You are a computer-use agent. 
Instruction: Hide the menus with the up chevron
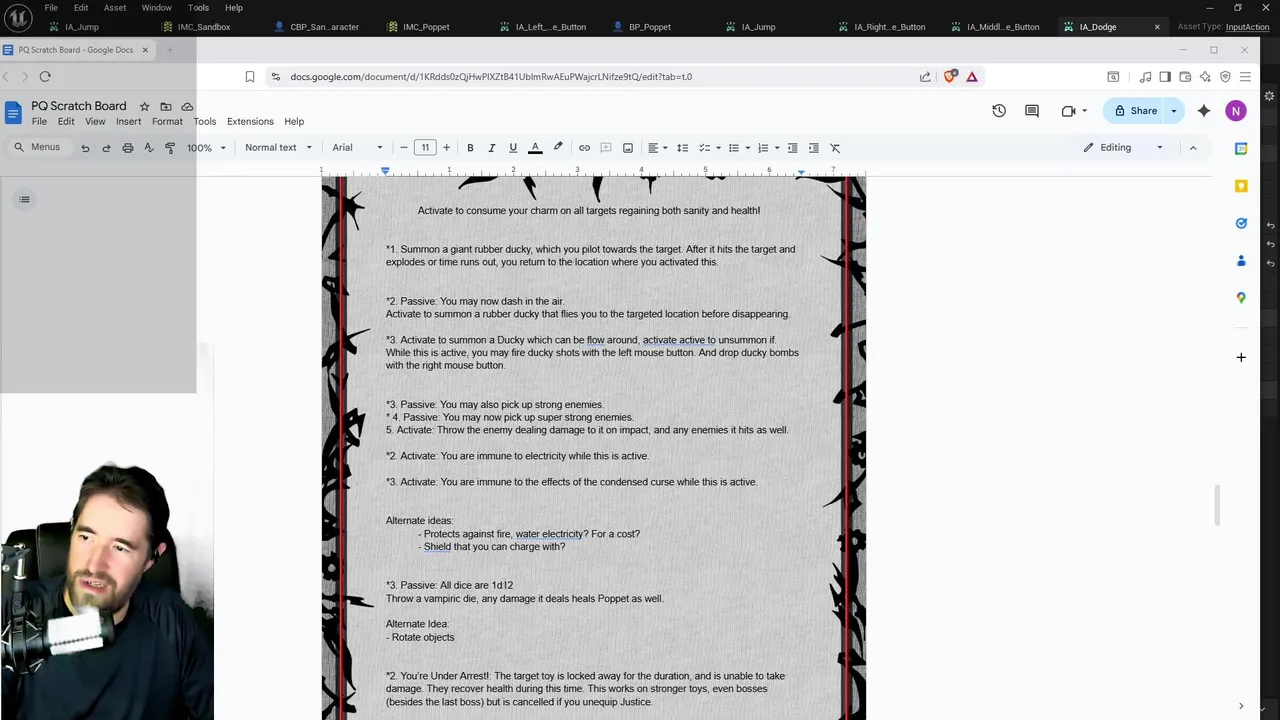[1192, 148]
